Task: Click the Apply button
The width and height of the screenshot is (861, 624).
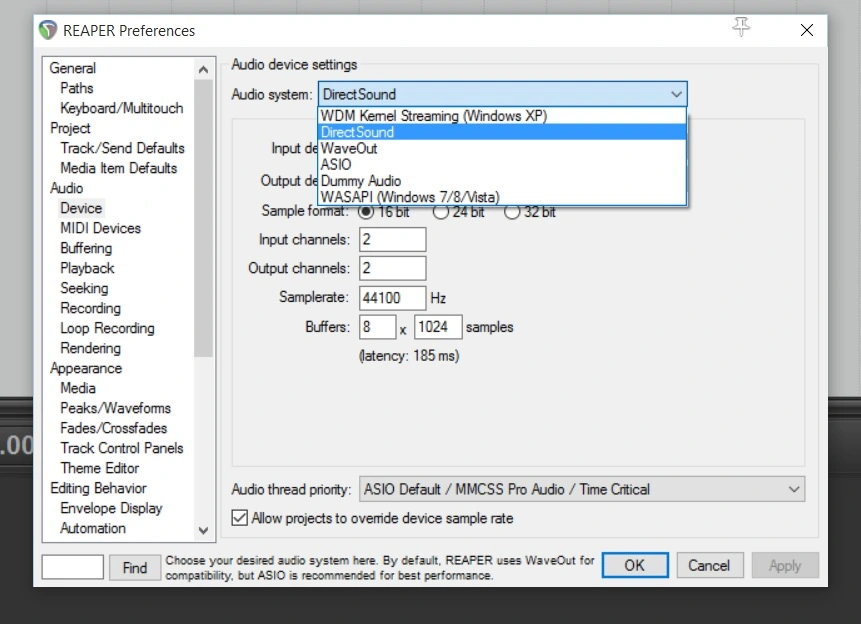Action: (x=785, y=565)
